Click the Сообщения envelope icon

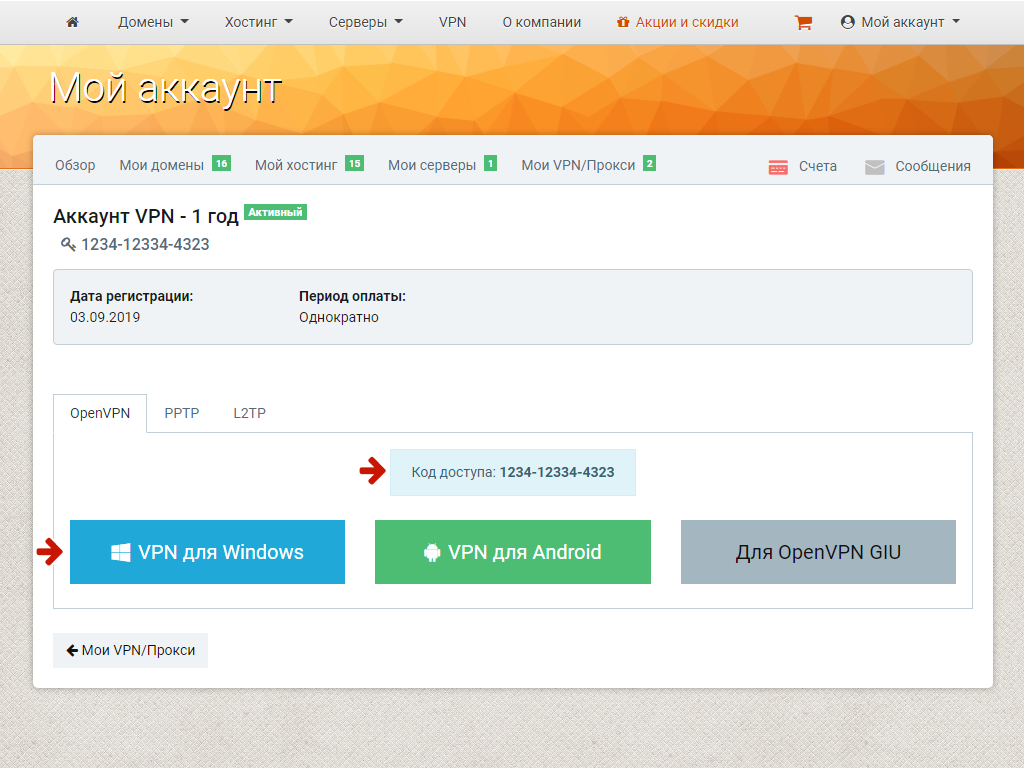875,167
